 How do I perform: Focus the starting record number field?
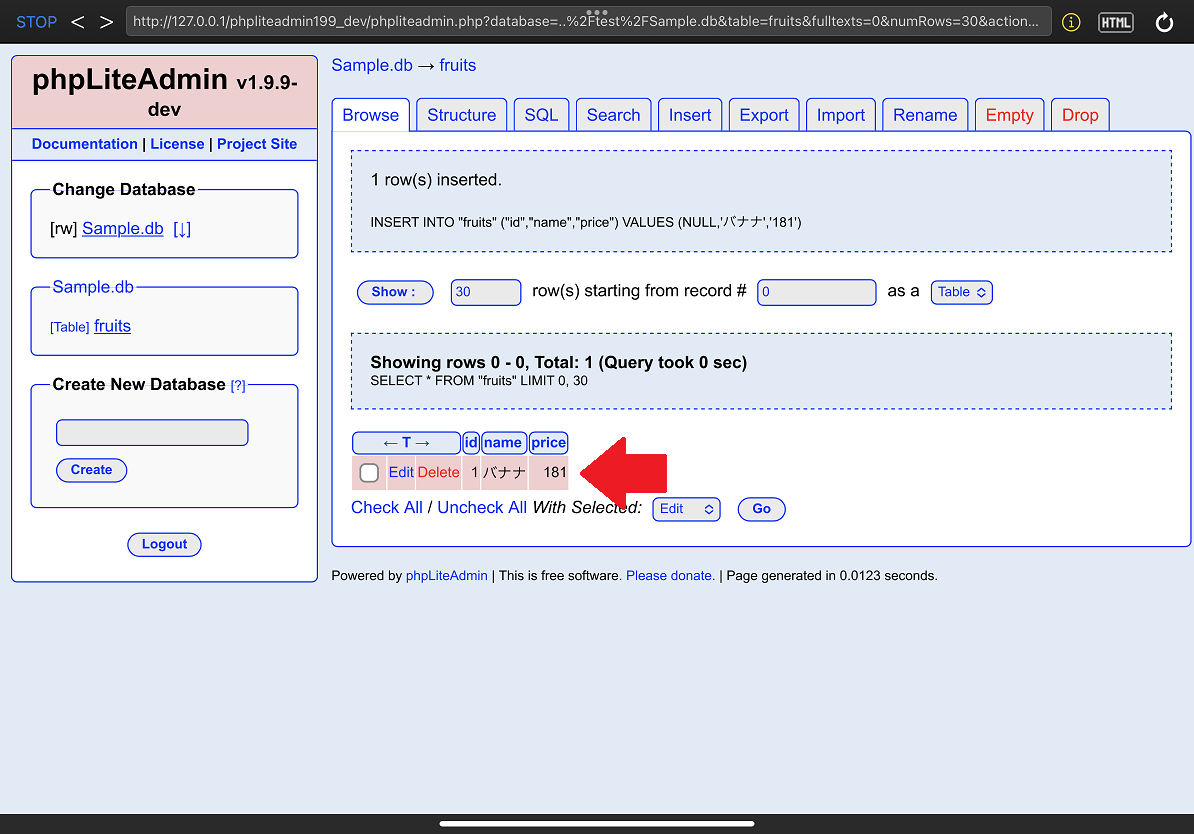click(x=816, y=292)
